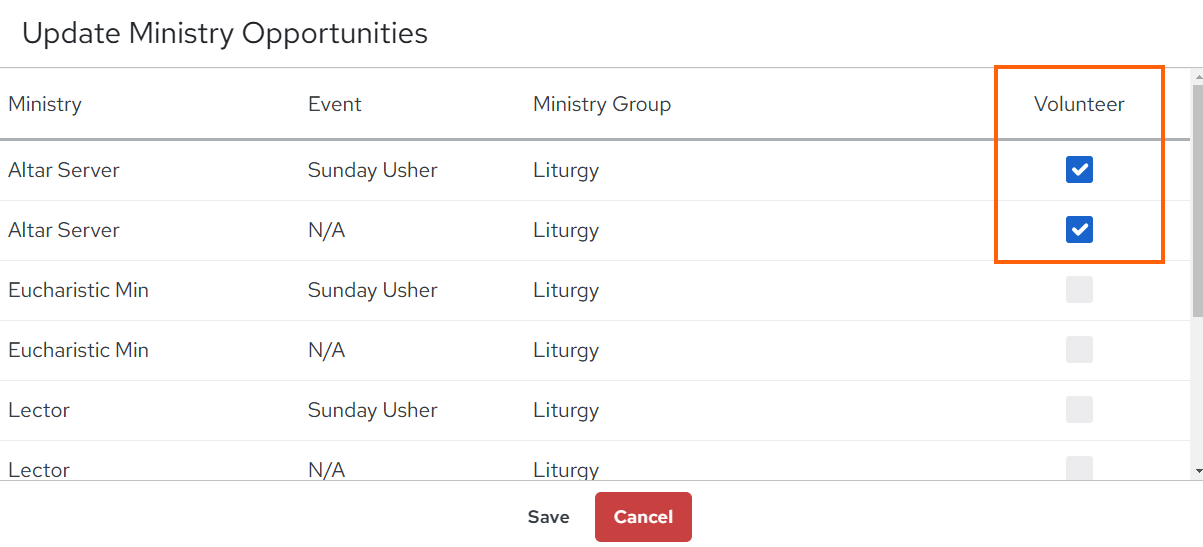Click the red Cancel button
Viewport: 1203px width, 547px height.
643,517
